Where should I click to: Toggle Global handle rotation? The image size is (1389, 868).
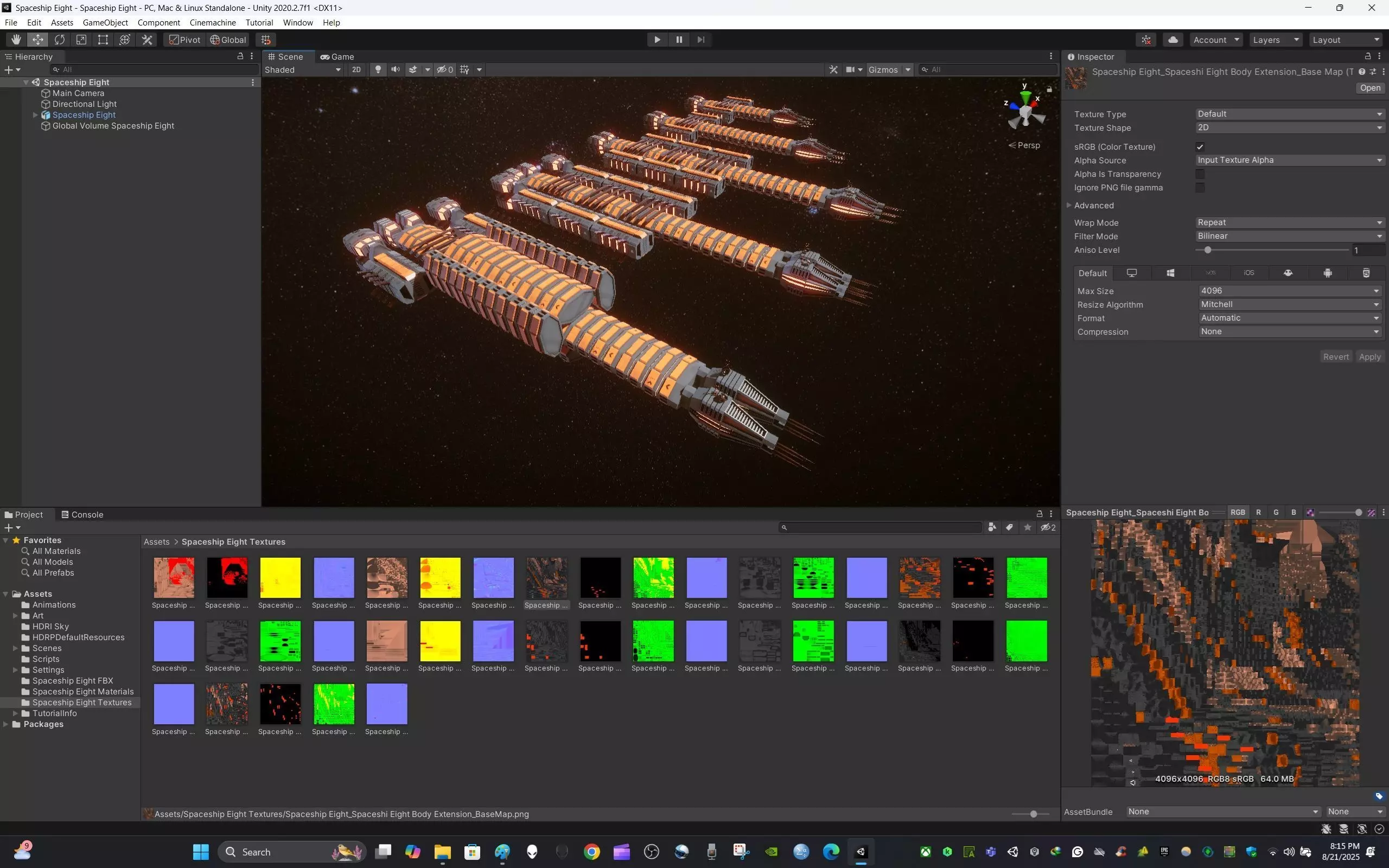pyautogui.click(x=228, y=40)
